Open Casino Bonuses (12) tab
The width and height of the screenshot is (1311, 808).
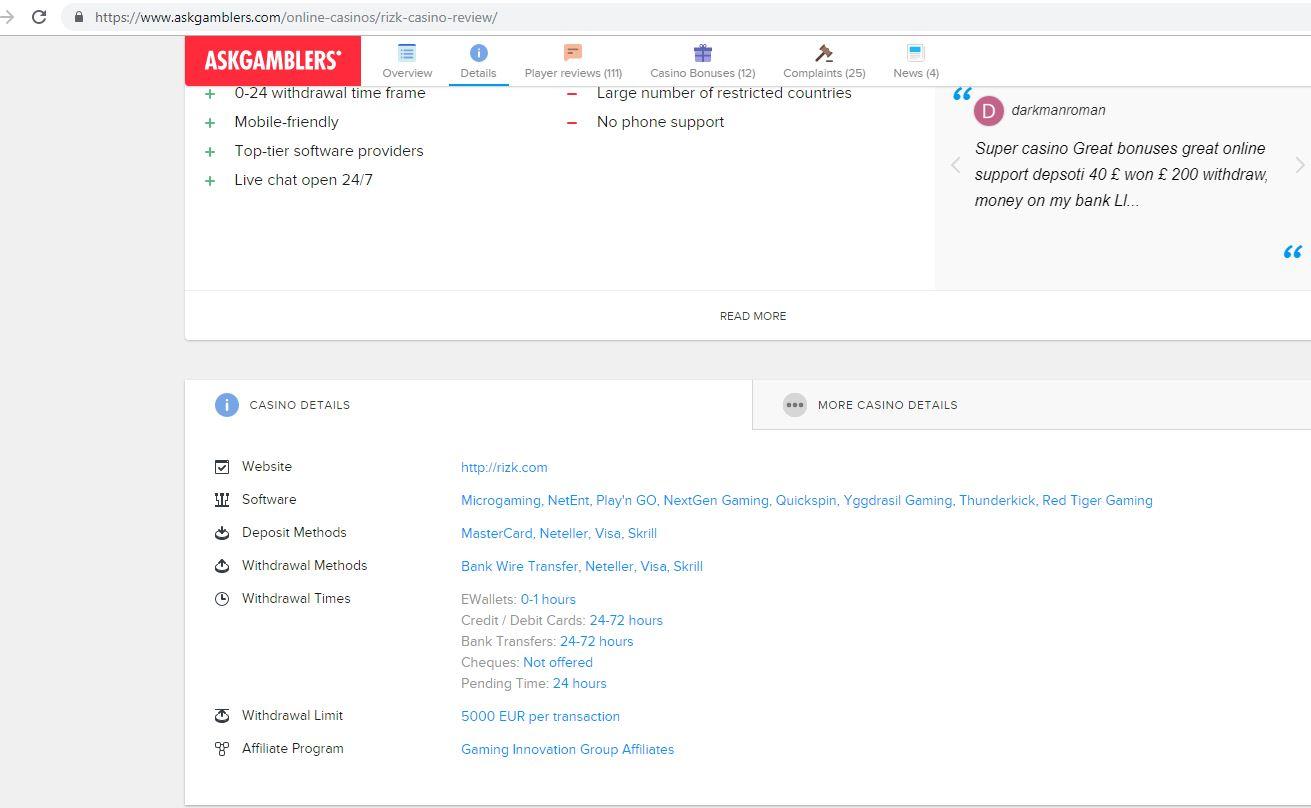703,73
